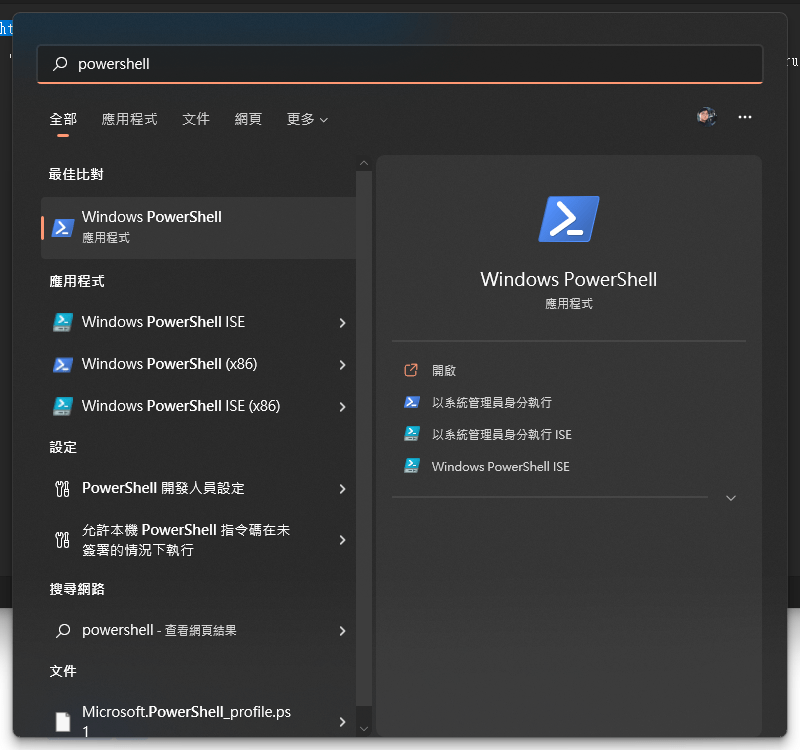Click the results list scrollbar thumb
The image size is (800, 750).
364,439
